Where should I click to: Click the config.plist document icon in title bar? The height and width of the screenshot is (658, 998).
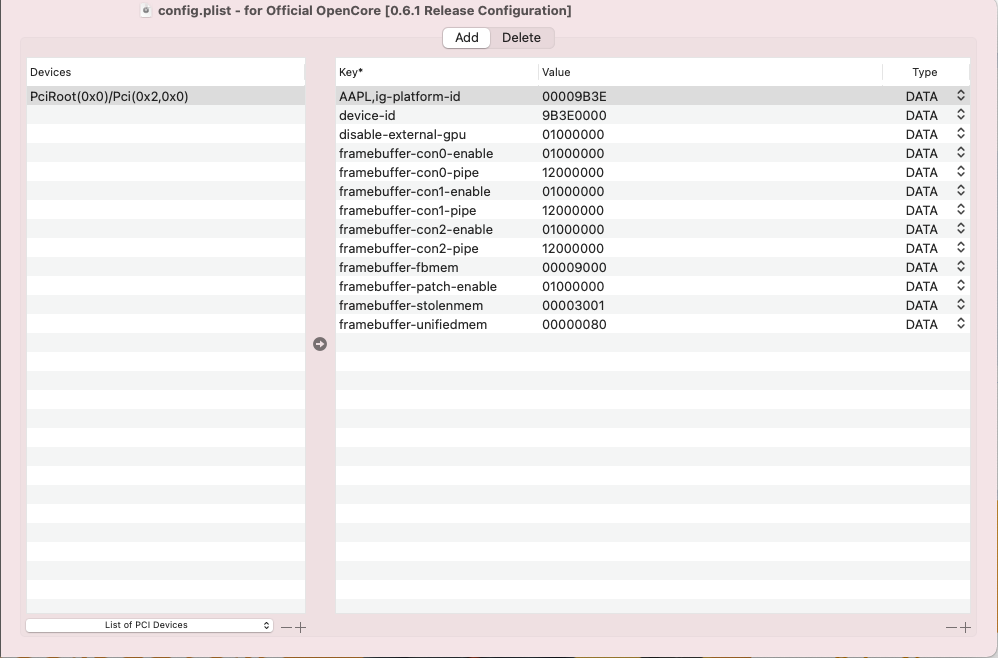146,11
